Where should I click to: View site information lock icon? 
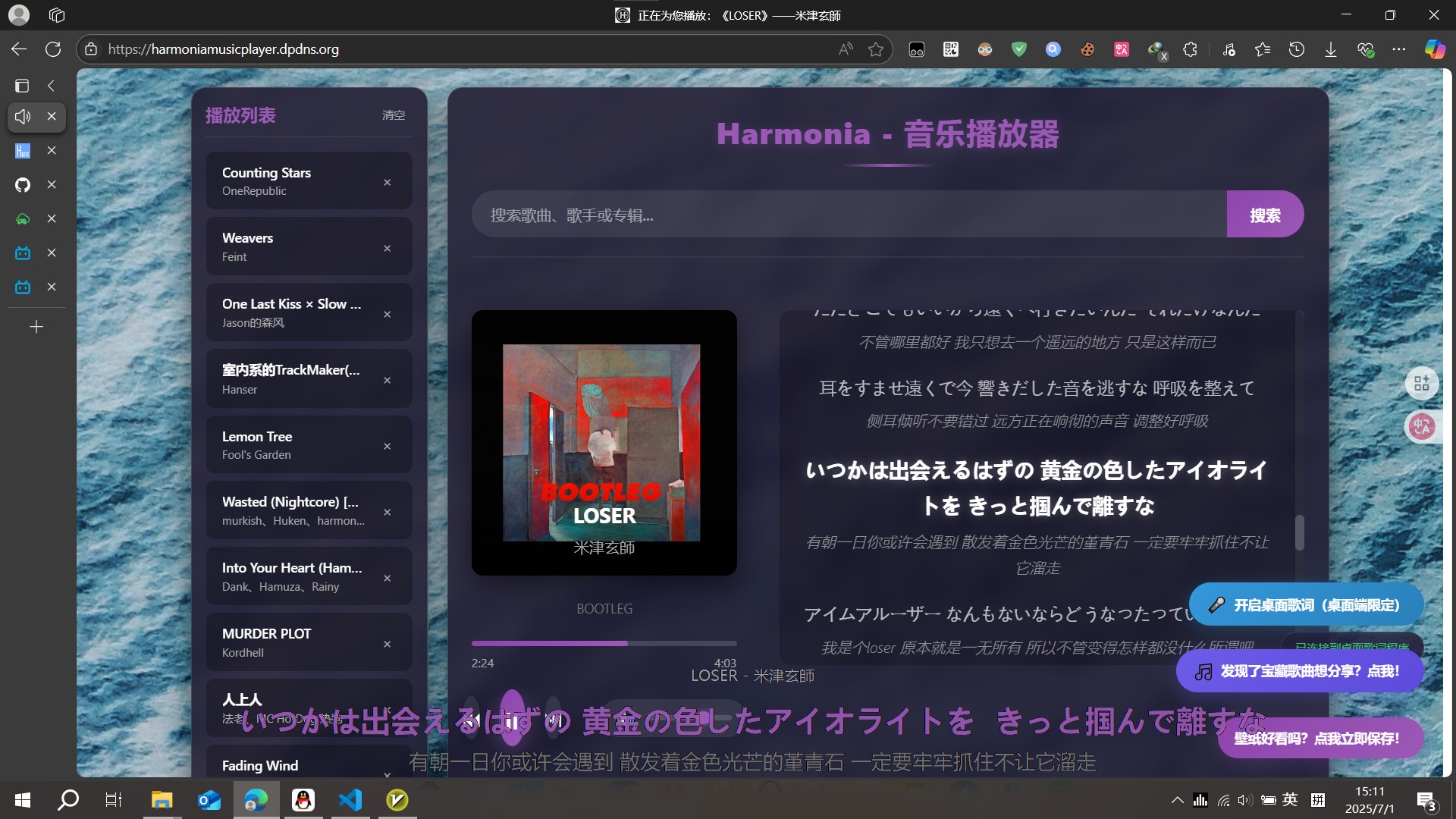pos(91,49)
